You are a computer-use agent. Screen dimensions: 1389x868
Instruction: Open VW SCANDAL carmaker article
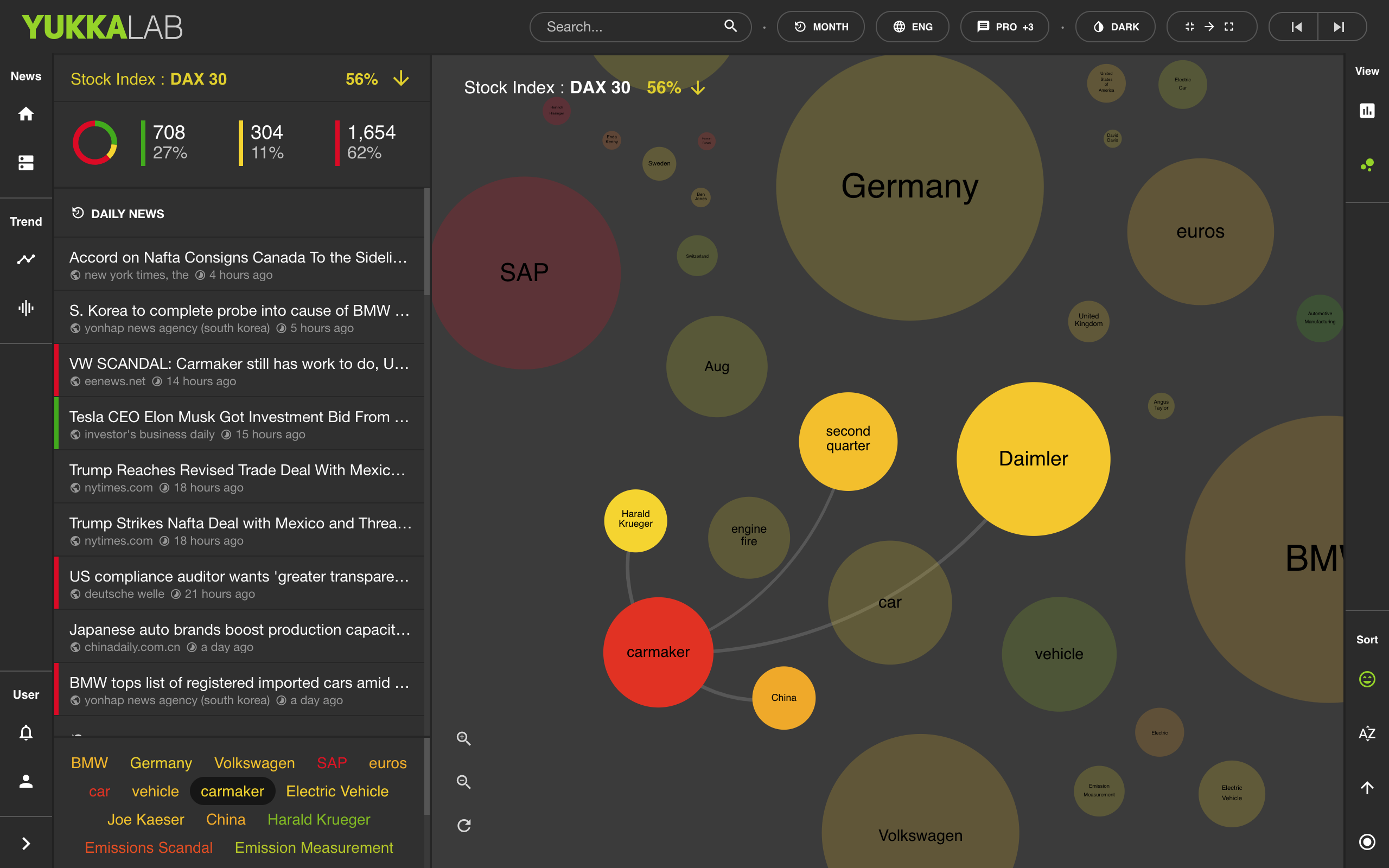[x=239, y=371]
